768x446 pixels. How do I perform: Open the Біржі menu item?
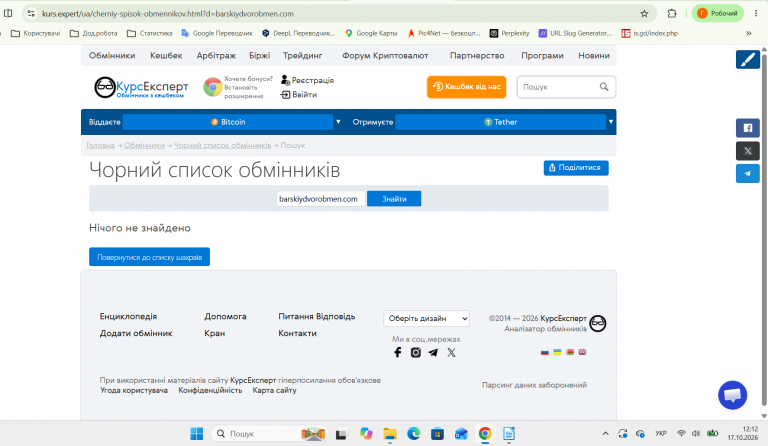tap(259, 55)
